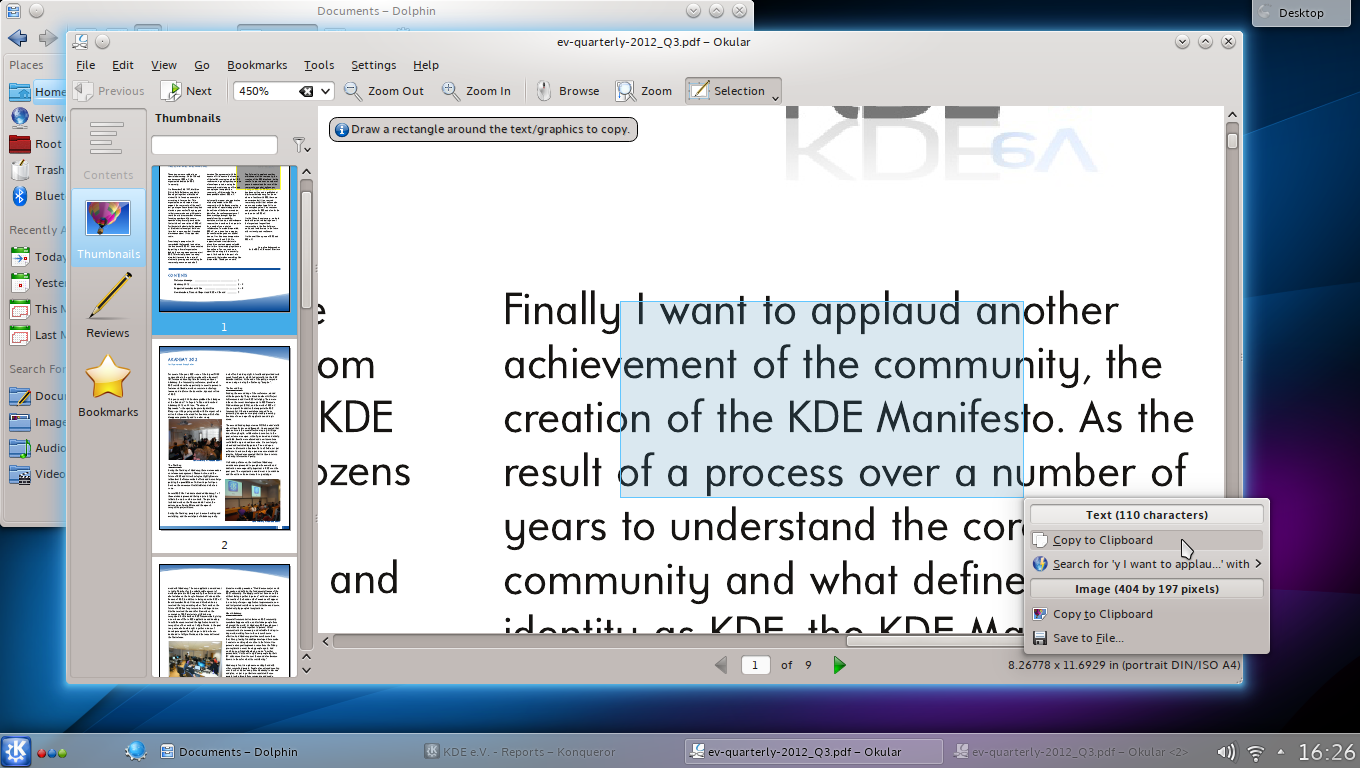Select the Today recently accessed entry in Dolphin
Image resolution: width=1360 pixels, height=768 pixels.
[x=36, y=257]
